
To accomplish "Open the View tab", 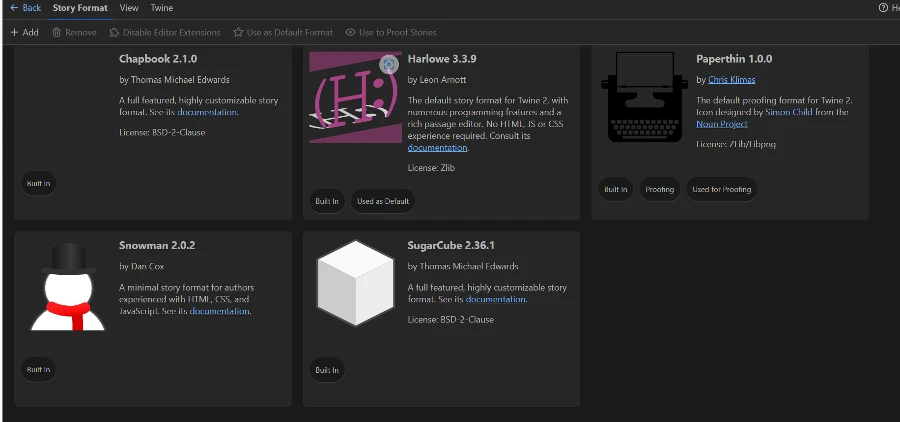I will tap(129, 8).
